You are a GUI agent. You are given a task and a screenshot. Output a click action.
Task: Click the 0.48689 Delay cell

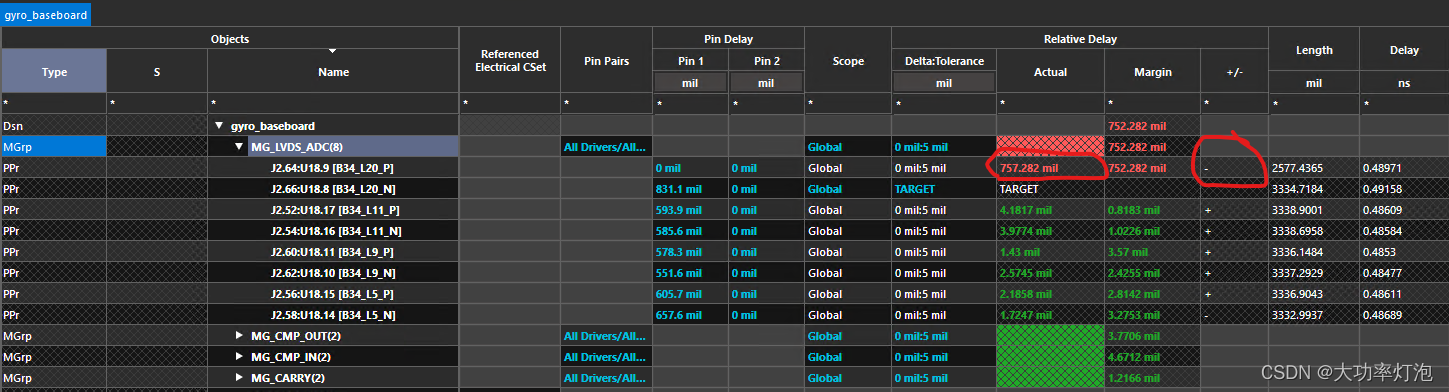coord(1404,315)
